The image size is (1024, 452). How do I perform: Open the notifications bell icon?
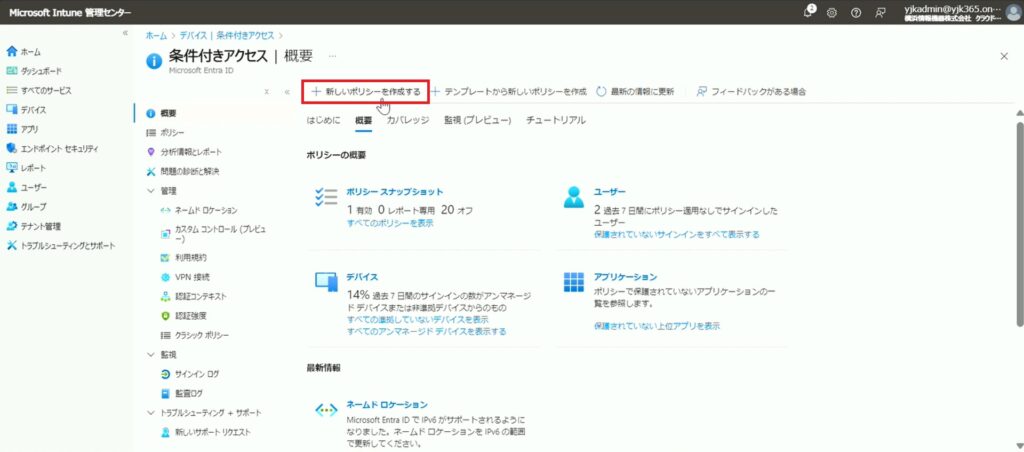810,12
